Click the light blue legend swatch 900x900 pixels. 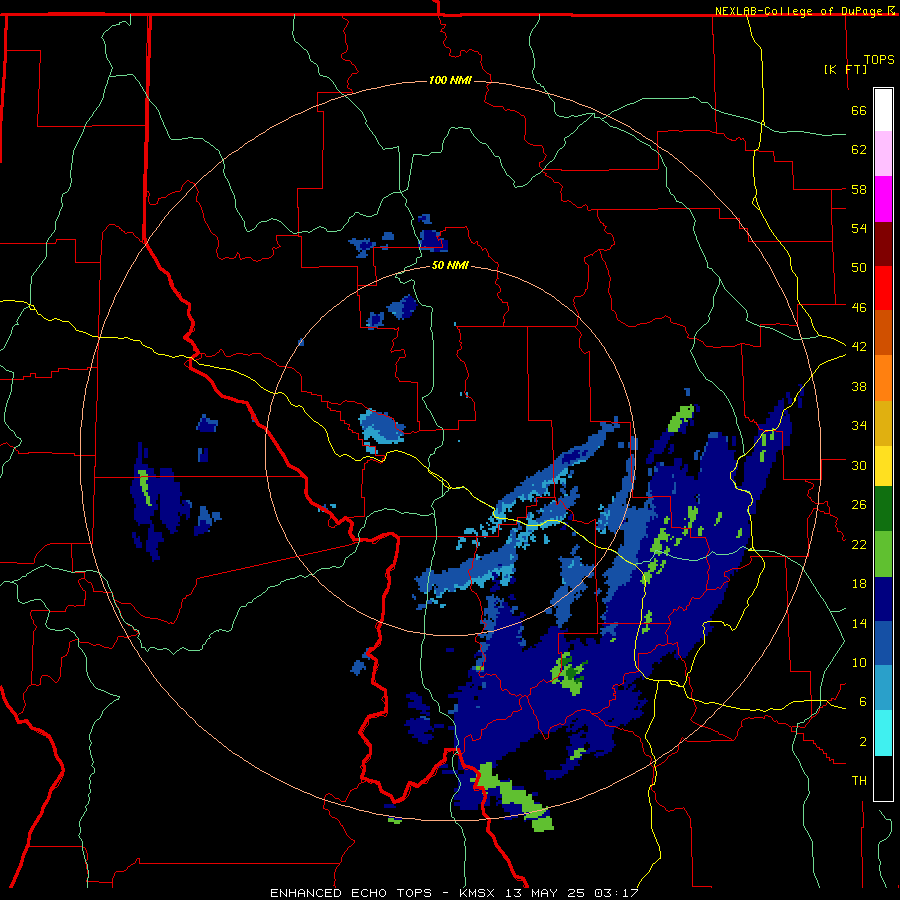pos(883,688)
